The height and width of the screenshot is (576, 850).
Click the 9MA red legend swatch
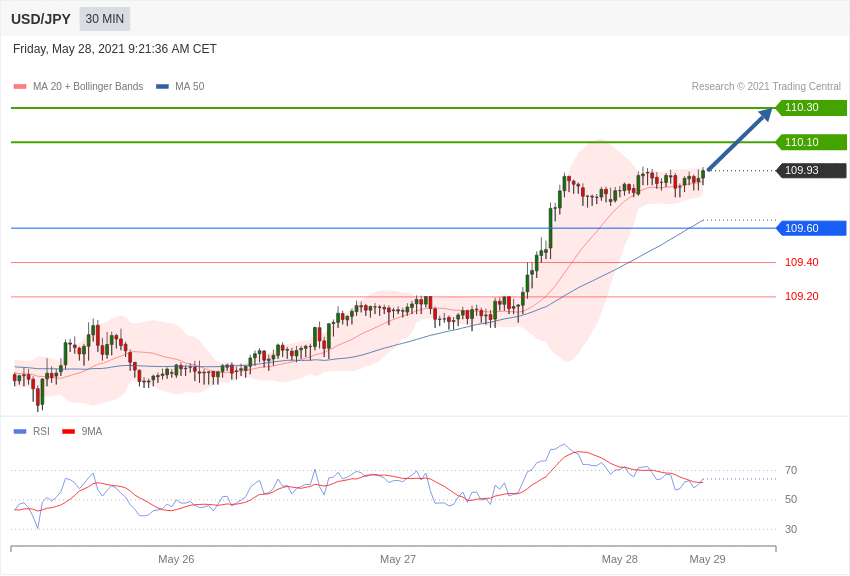(68, 431)
